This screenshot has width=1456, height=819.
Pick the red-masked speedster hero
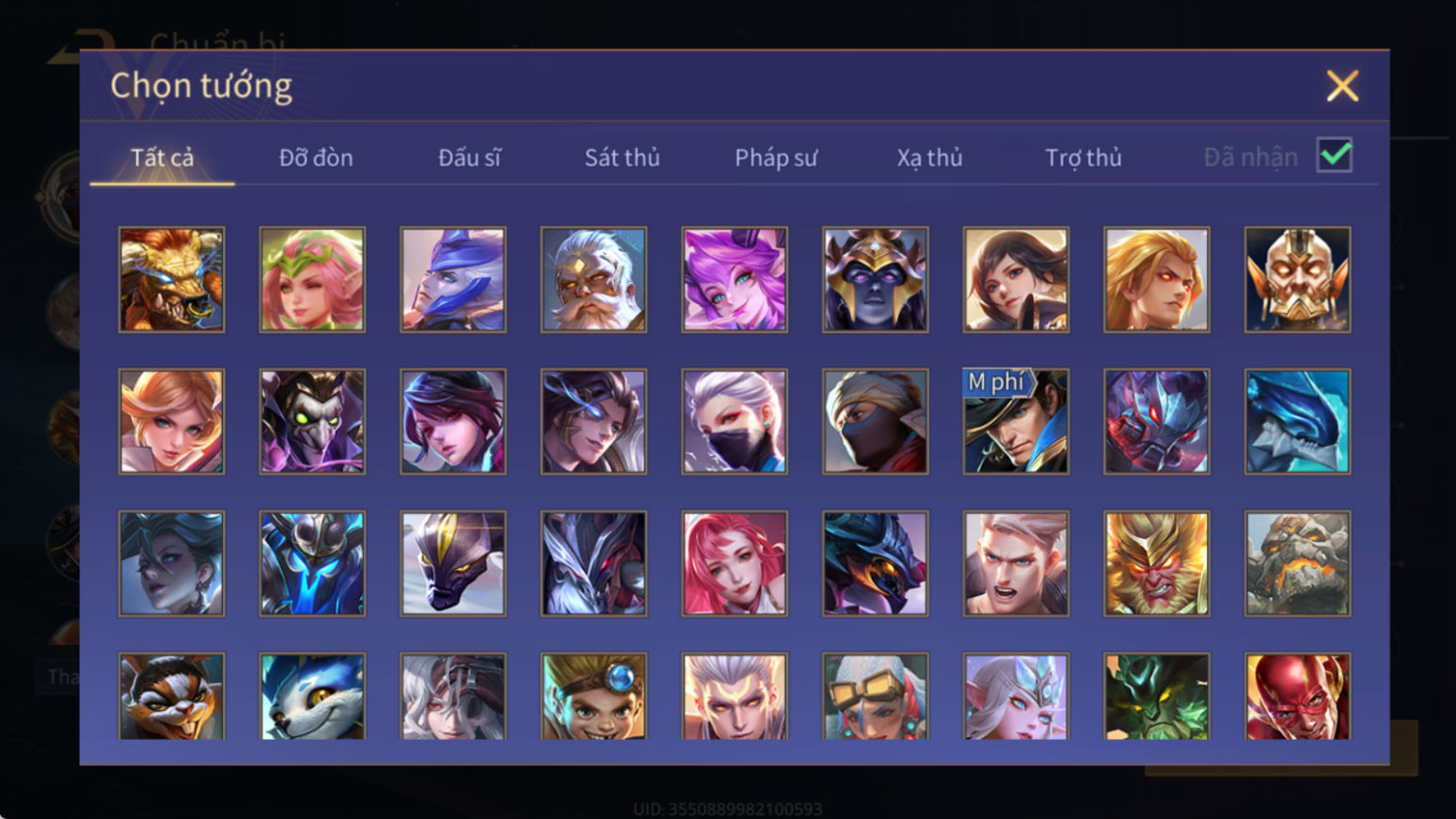point(1298,697)
